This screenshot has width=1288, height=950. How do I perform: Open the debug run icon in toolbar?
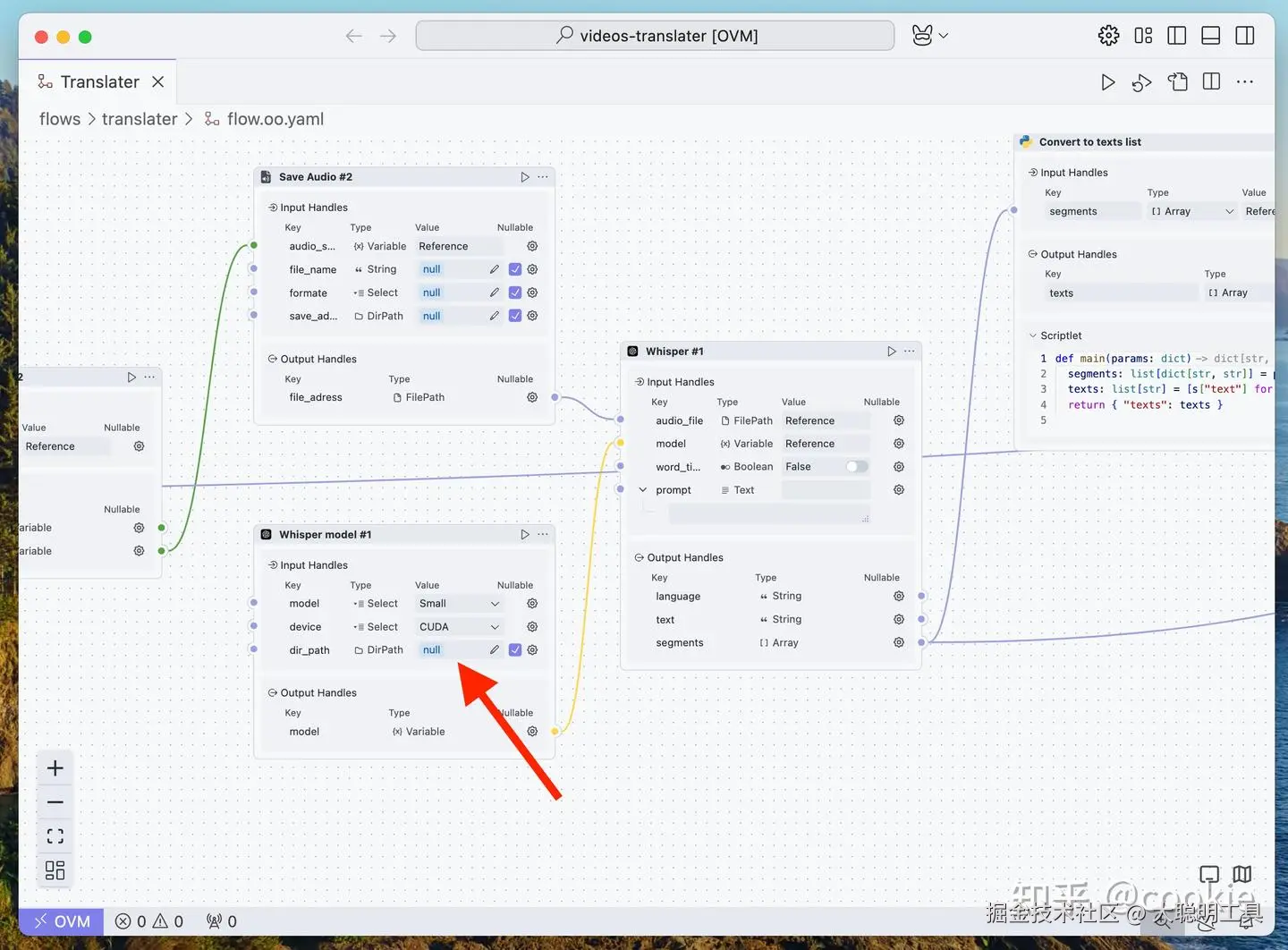click(x=1141, y=82)
